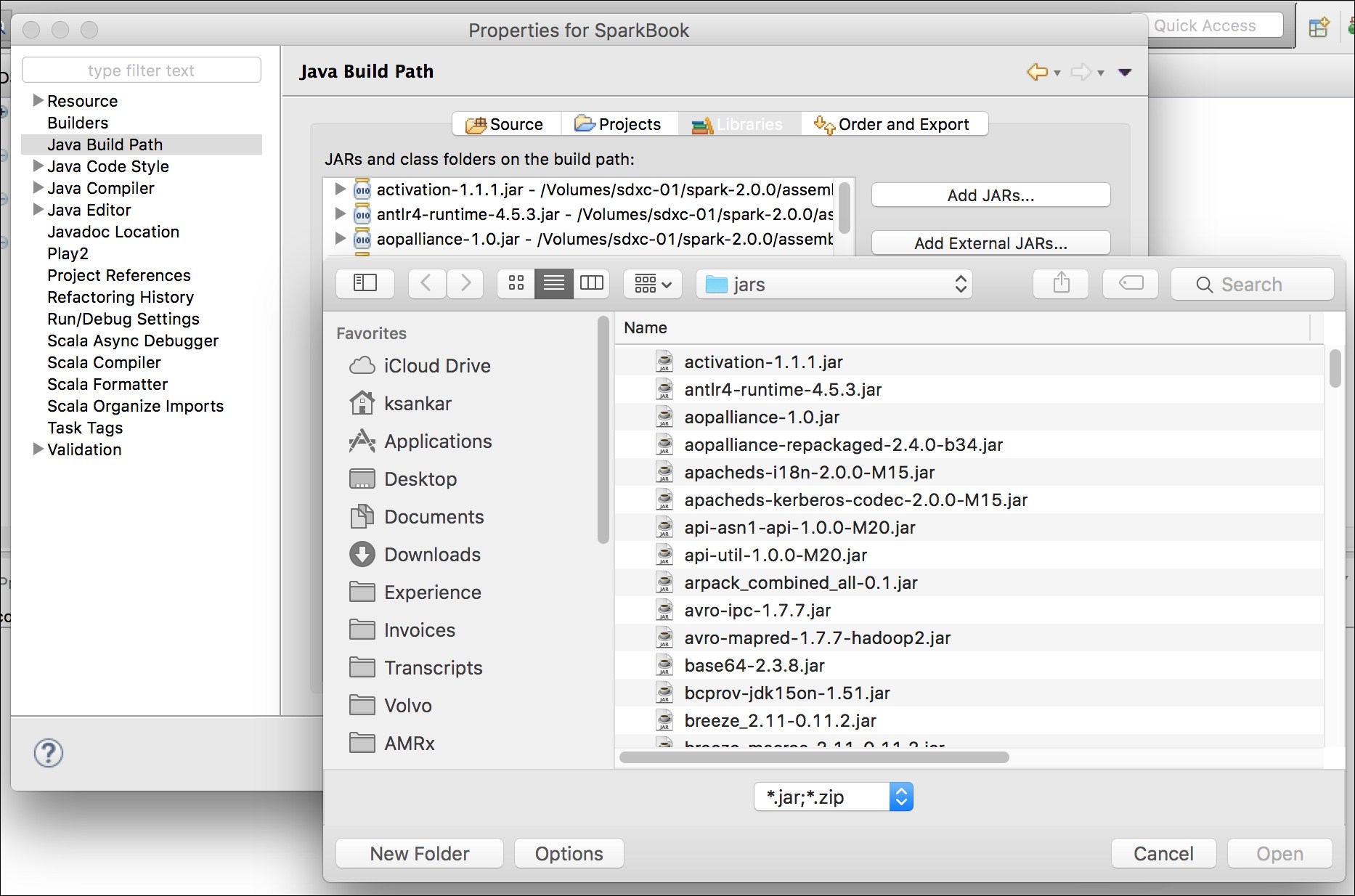
Task: Click the Open button
Action: 1279,854
